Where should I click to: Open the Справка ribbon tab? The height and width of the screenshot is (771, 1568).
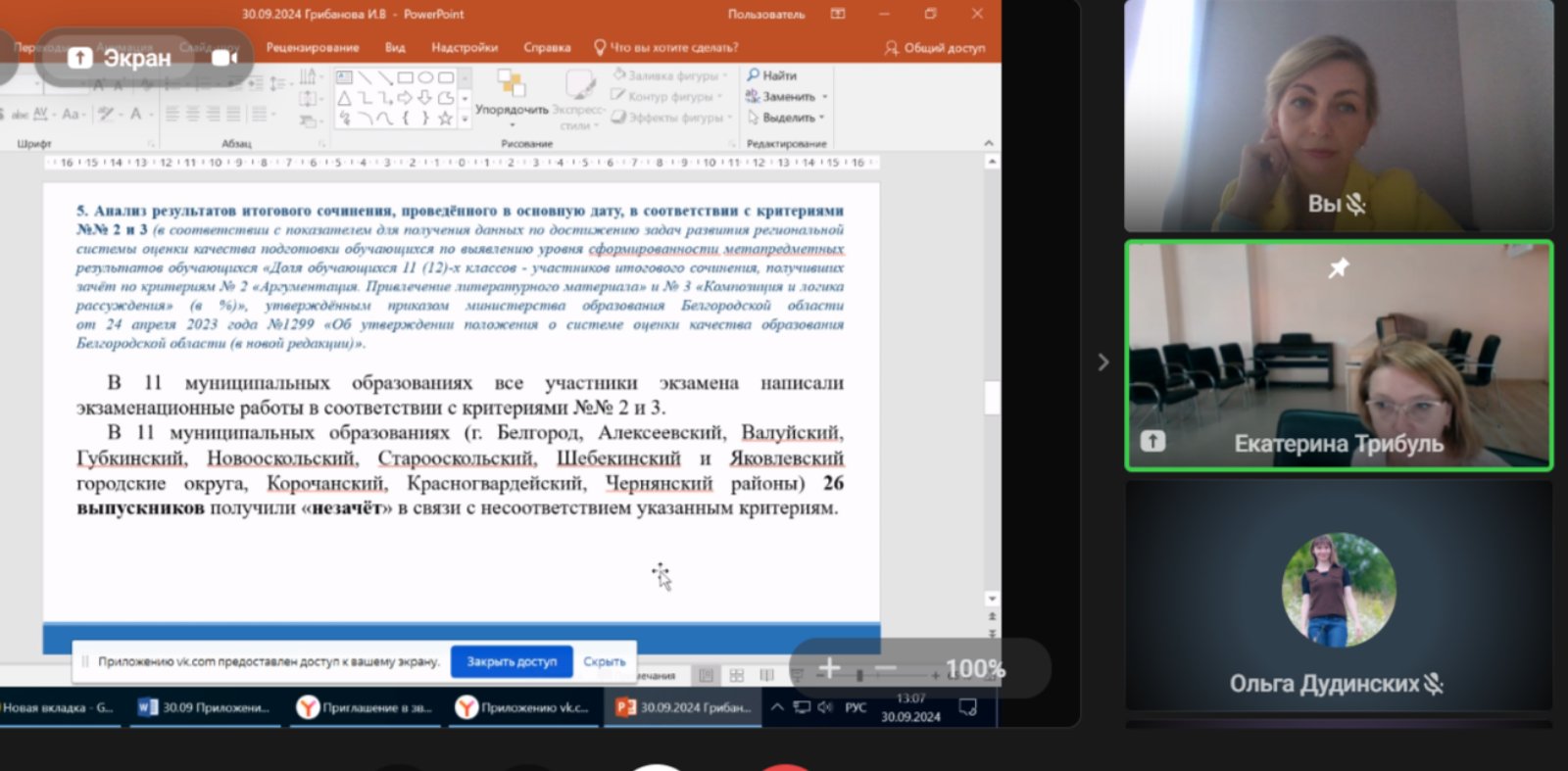tap(547, 47)
